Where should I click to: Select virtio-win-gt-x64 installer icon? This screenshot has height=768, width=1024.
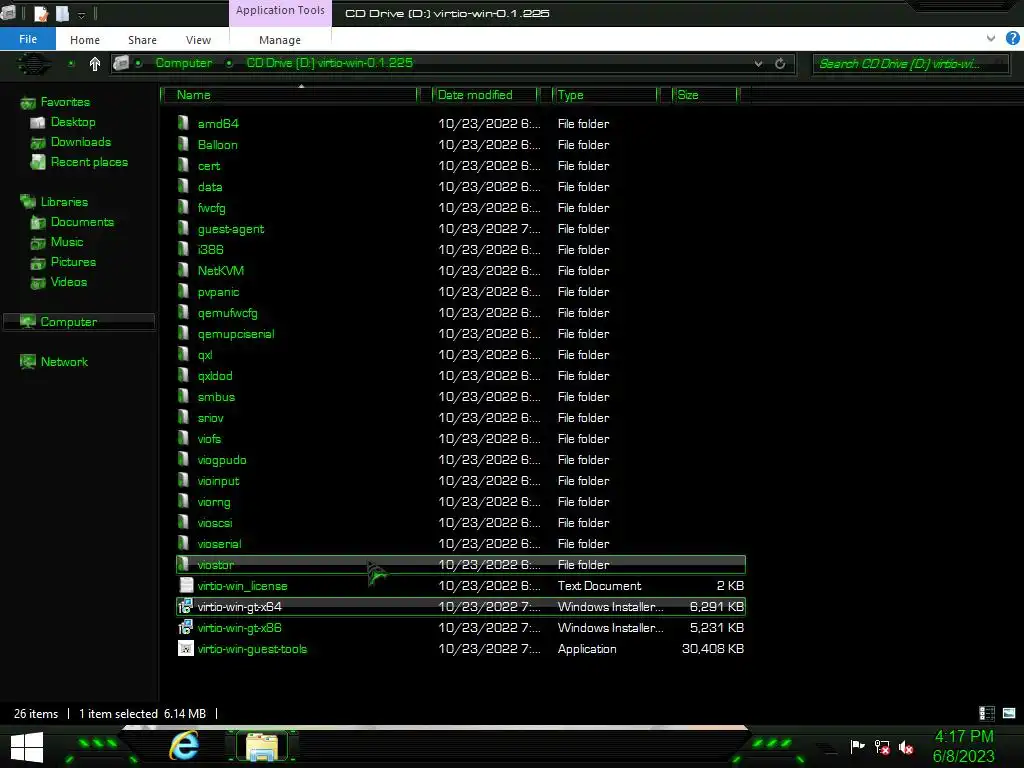[x=185, y=606]
